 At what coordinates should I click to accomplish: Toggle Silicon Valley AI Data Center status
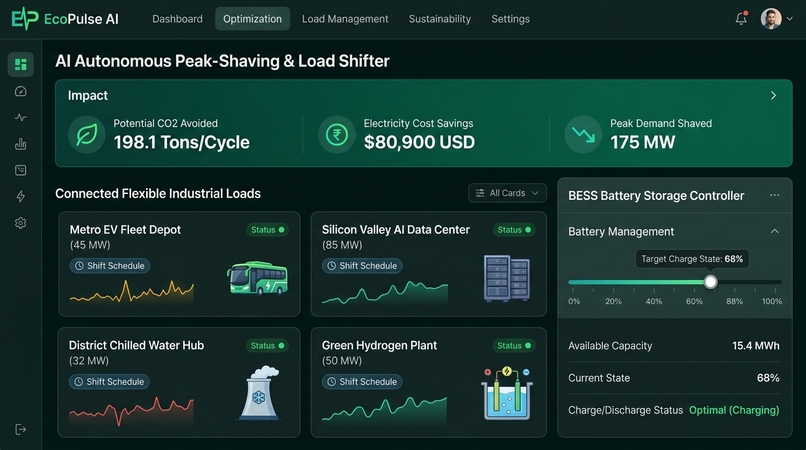coord(514,230)
